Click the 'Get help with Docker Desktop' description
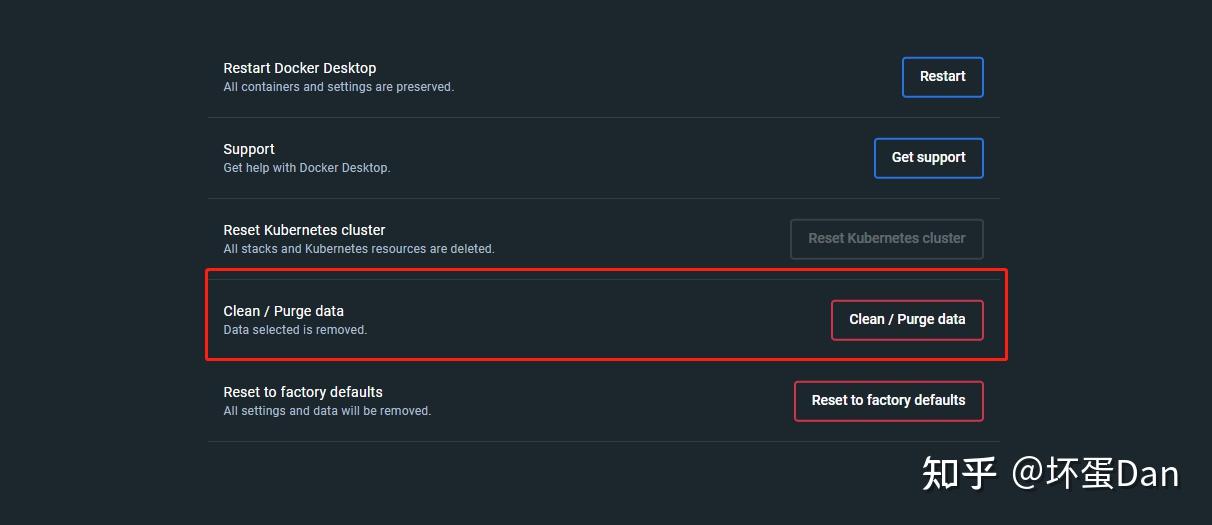 pos(306,168)
